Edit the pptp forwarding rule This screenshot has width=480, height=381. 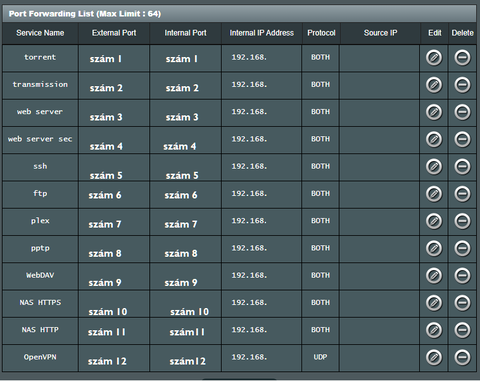434,249
